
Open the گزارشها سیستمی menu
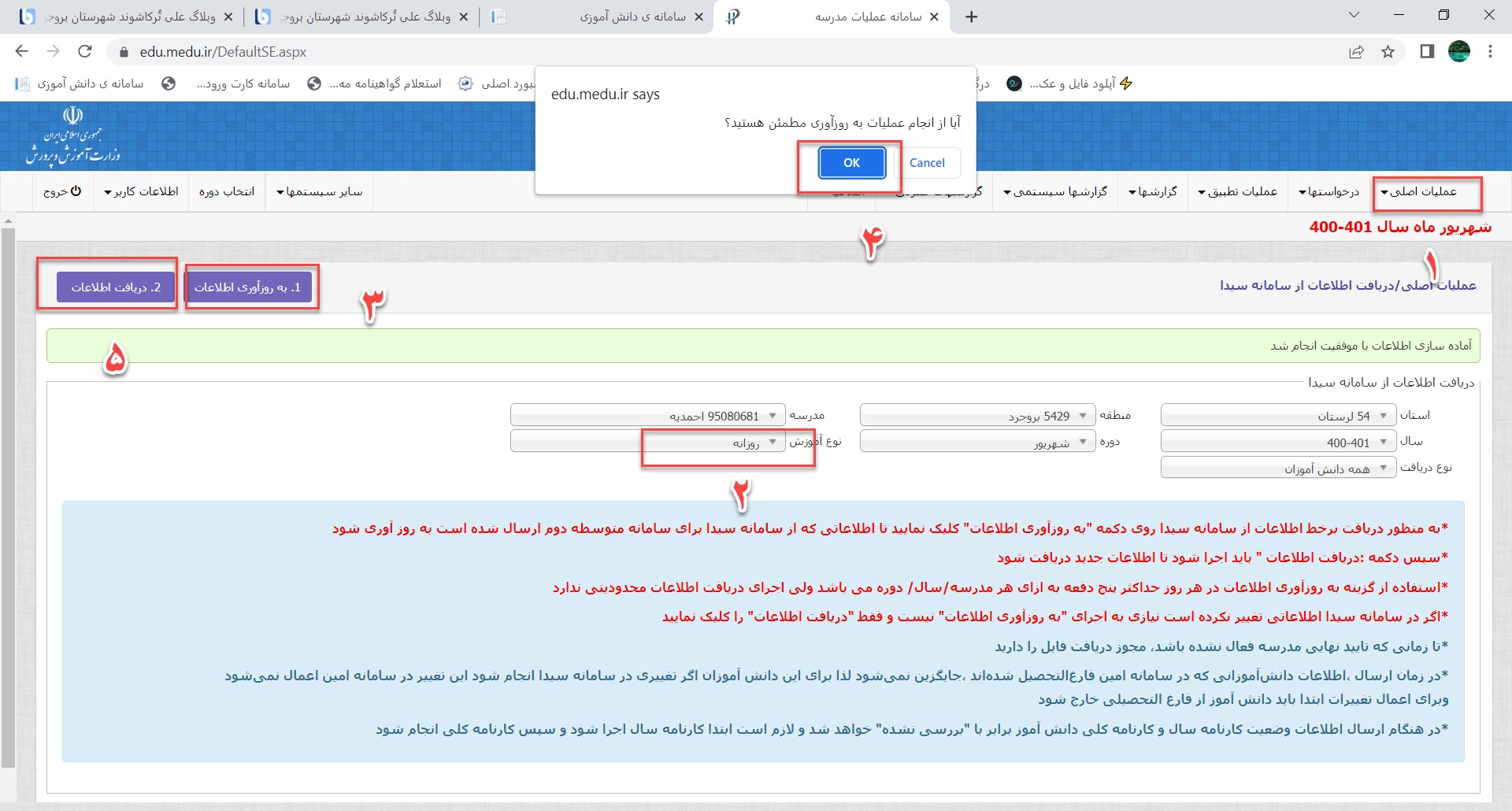pos(1055,191)
